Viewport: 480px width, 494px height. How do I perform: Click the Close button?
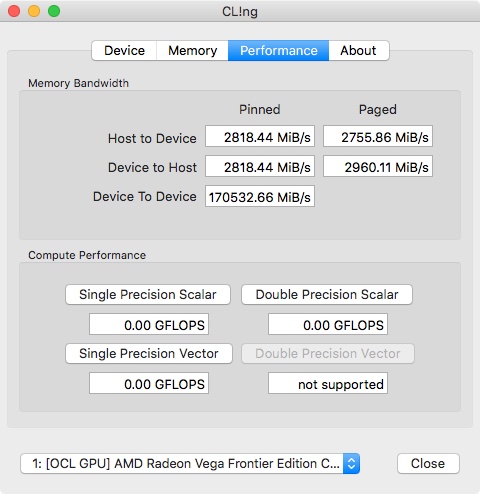tap(428, 463)
